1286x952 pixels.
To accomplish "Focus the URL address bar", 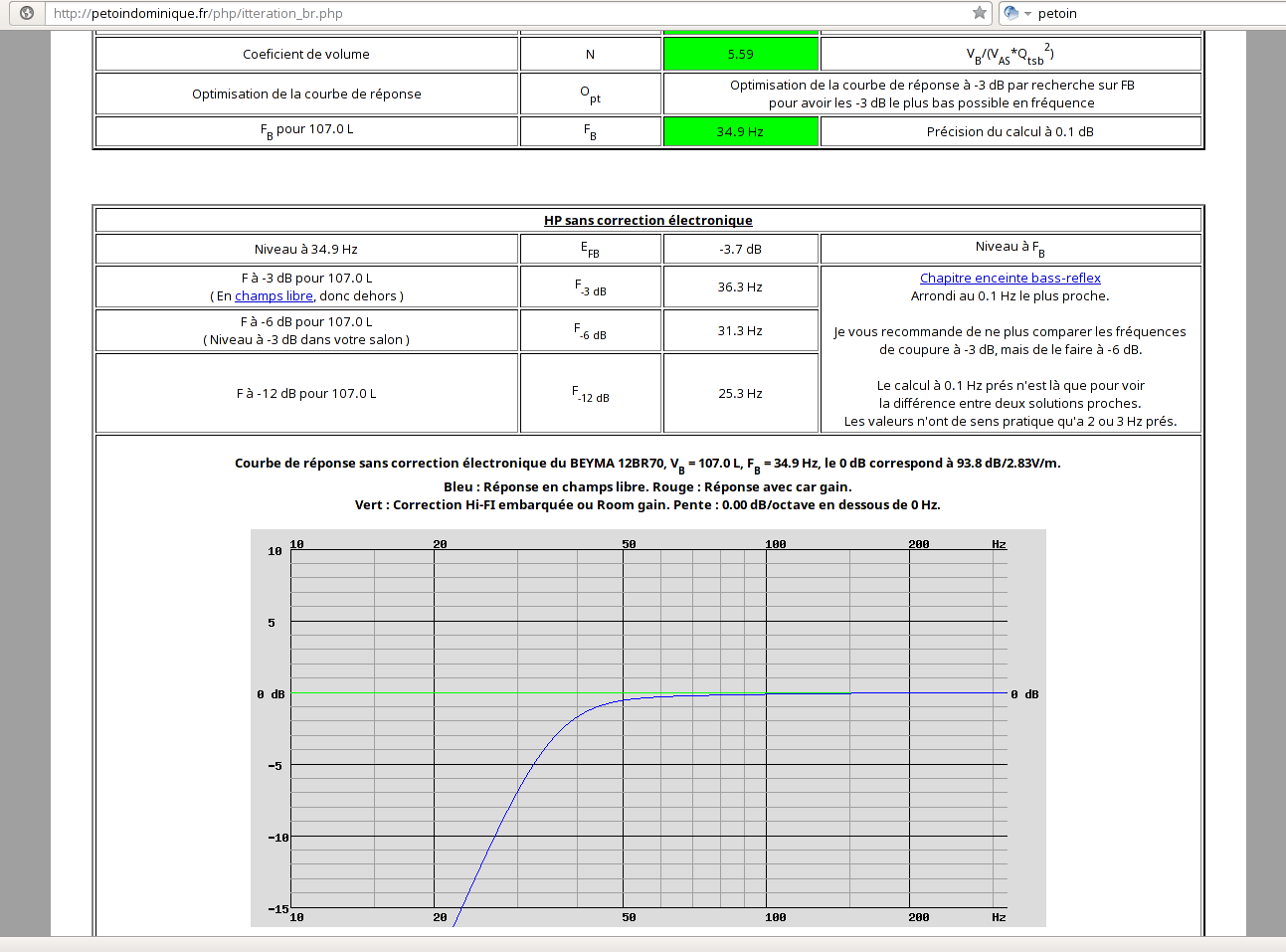I will click(497, 13).
